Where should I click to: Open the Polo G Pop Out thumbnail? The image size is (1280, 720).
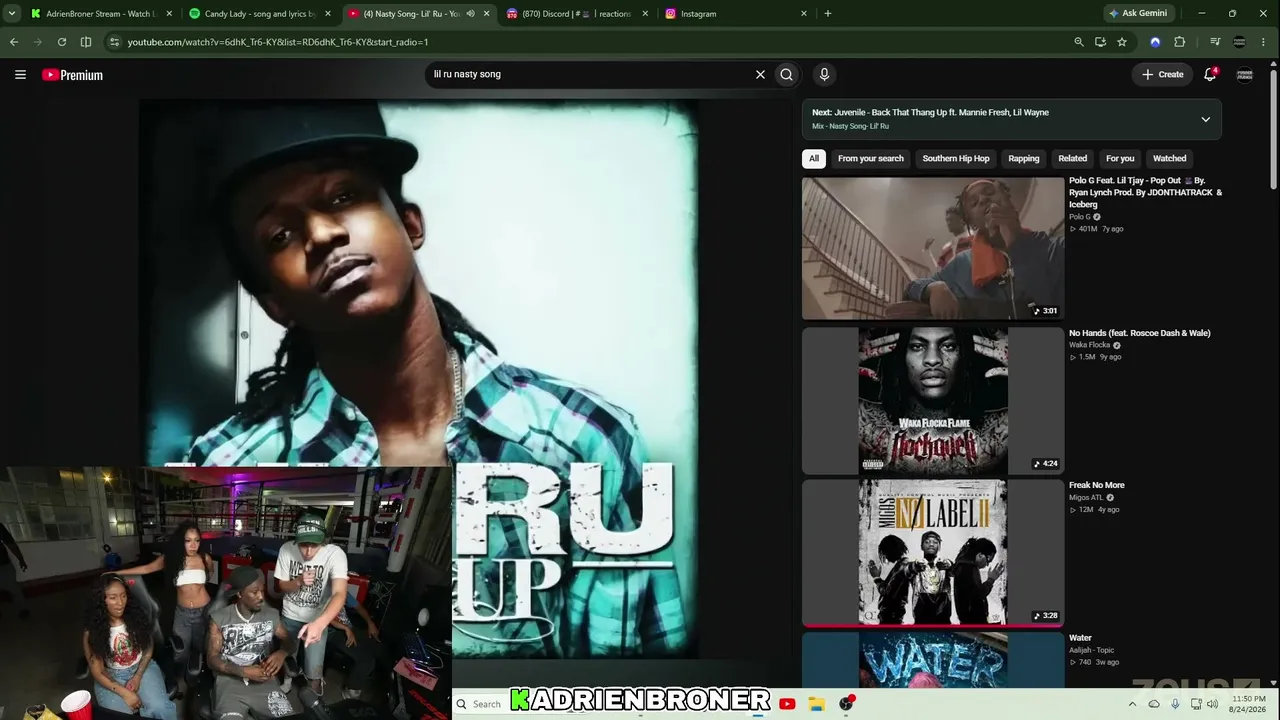coord(933,248)
